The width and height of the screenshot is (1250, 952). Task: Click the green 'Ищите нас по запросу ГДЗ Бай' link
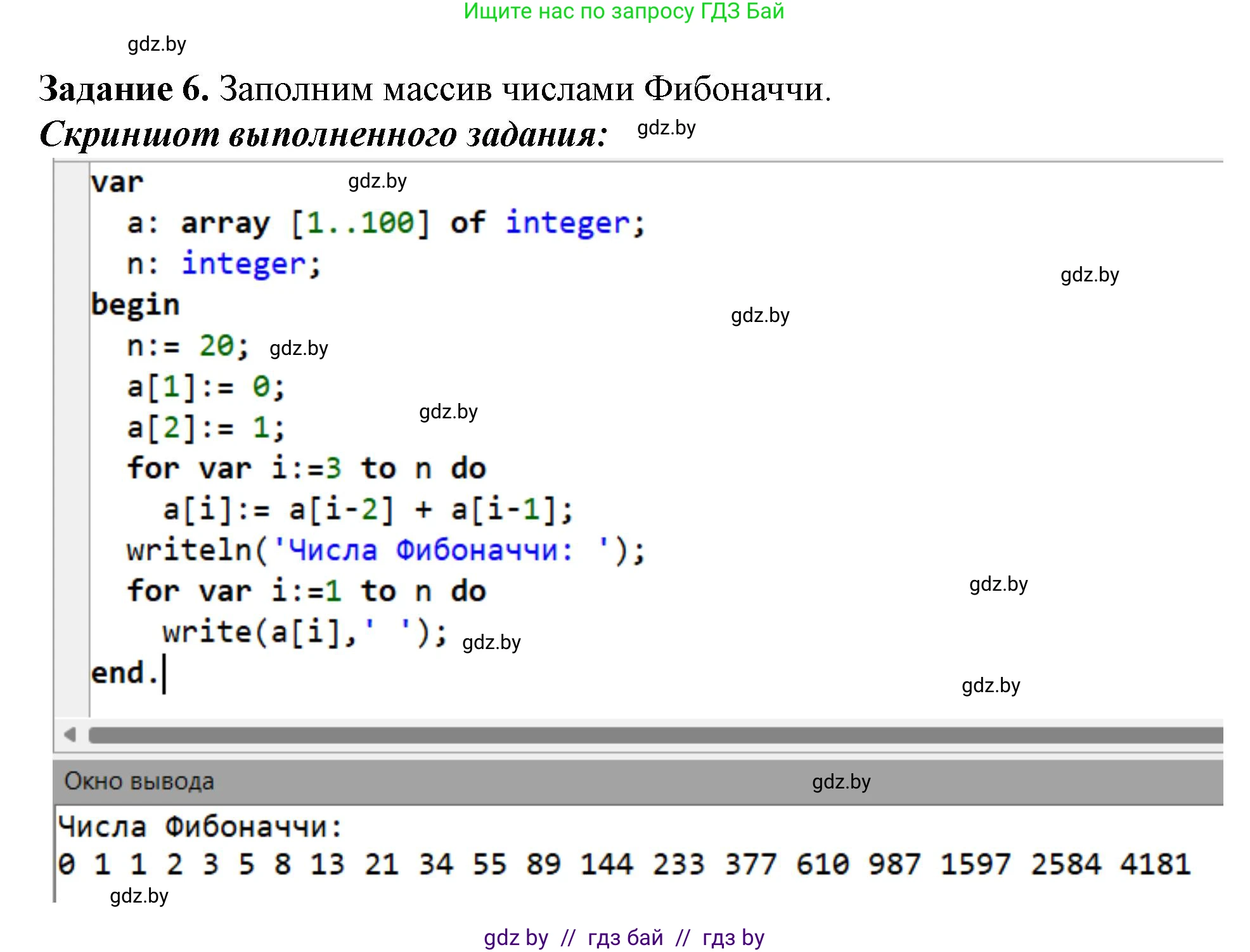(624, 11)
